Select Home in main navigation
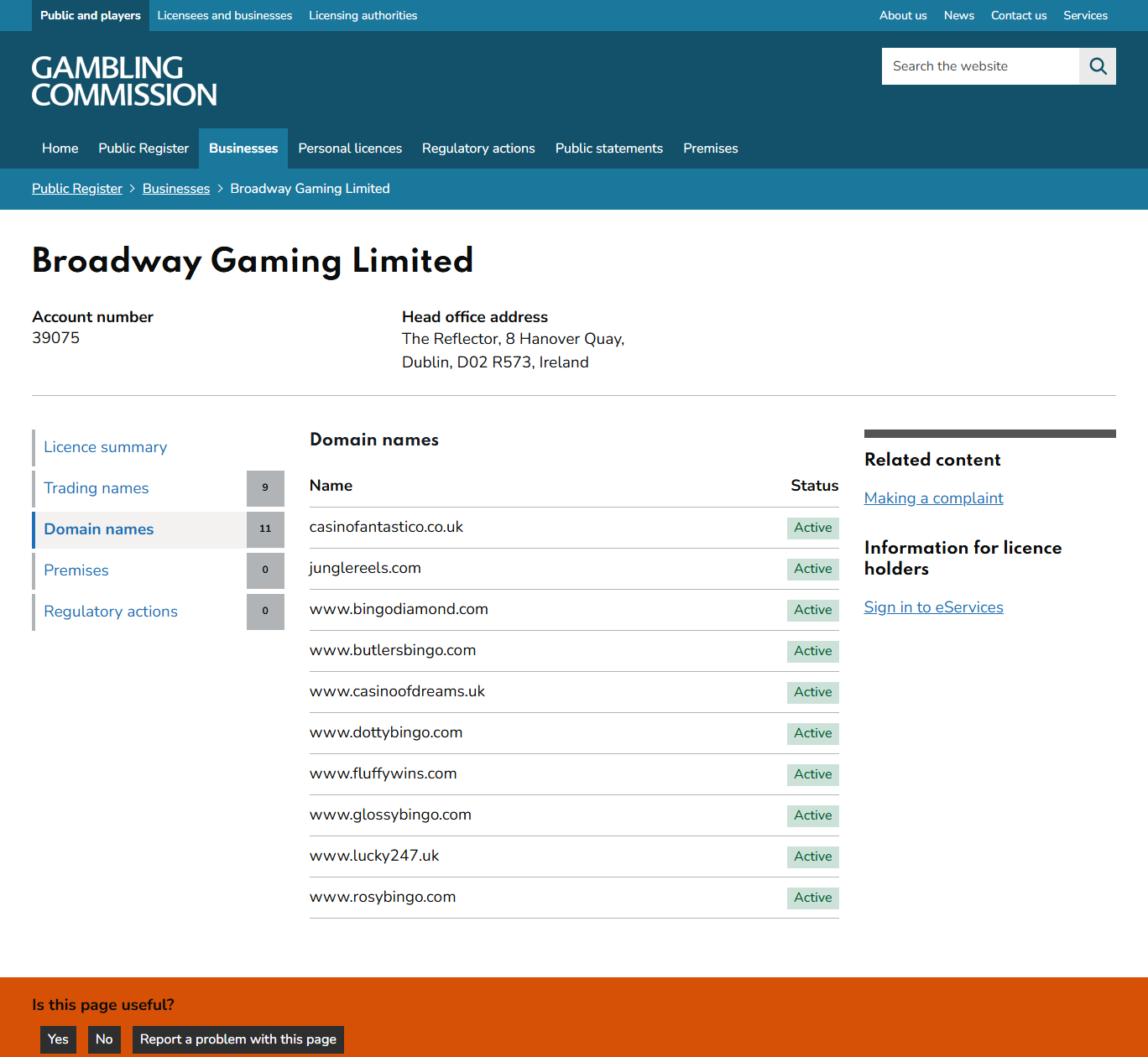This screenshot has width=1148, height=1057. point(60,148)
